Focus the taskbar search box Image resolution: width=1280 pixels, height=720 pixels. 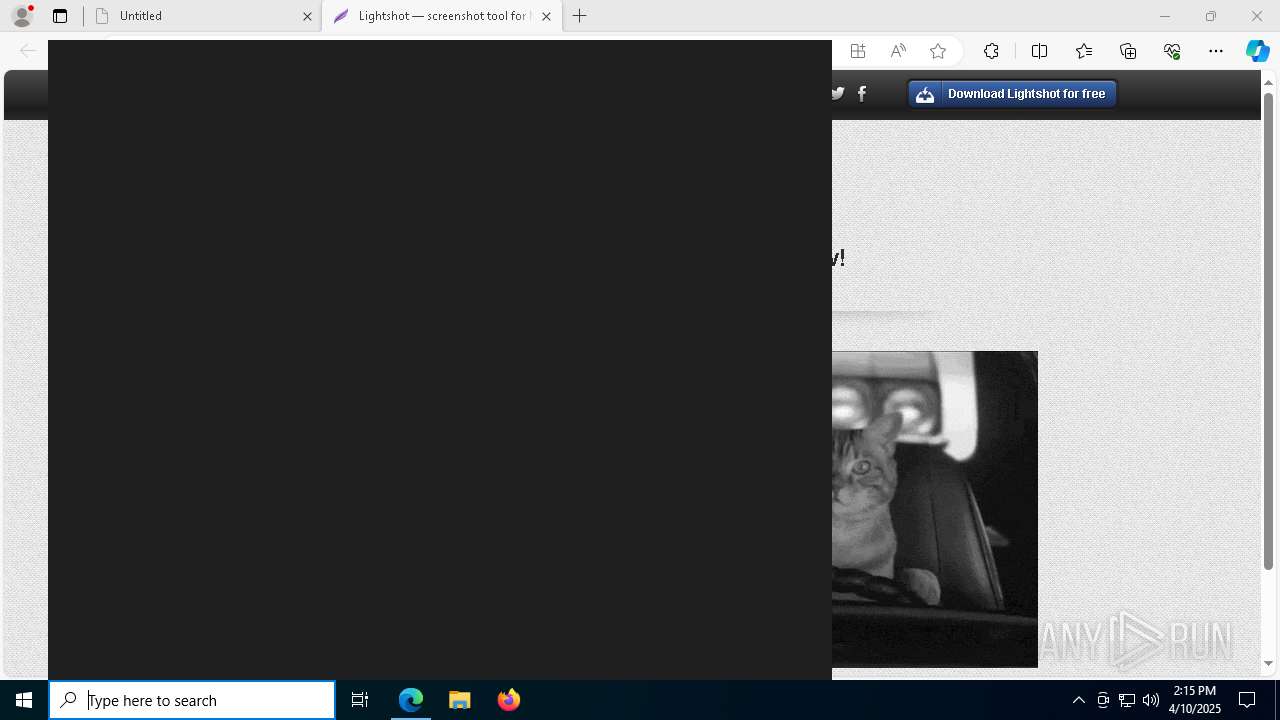pyautogui.click(x=192, y=700)
